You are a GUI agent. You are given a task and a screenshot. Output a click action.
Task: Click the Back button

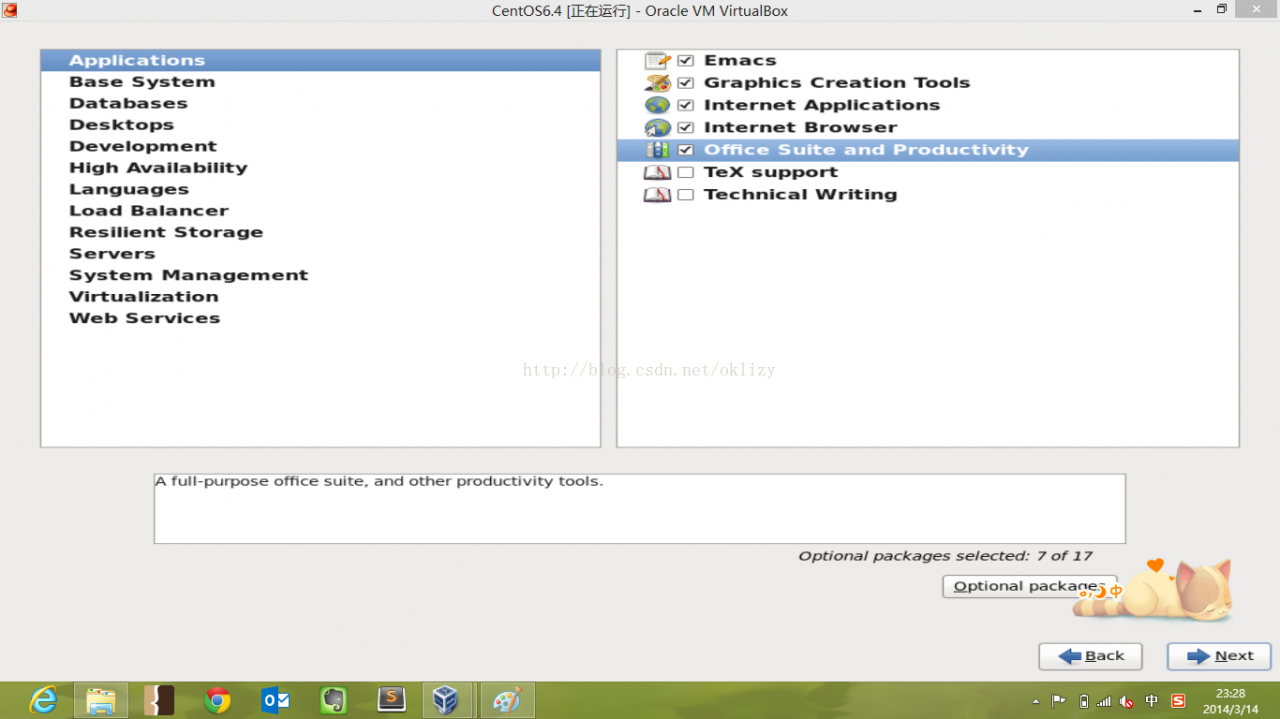[1090, 656]
